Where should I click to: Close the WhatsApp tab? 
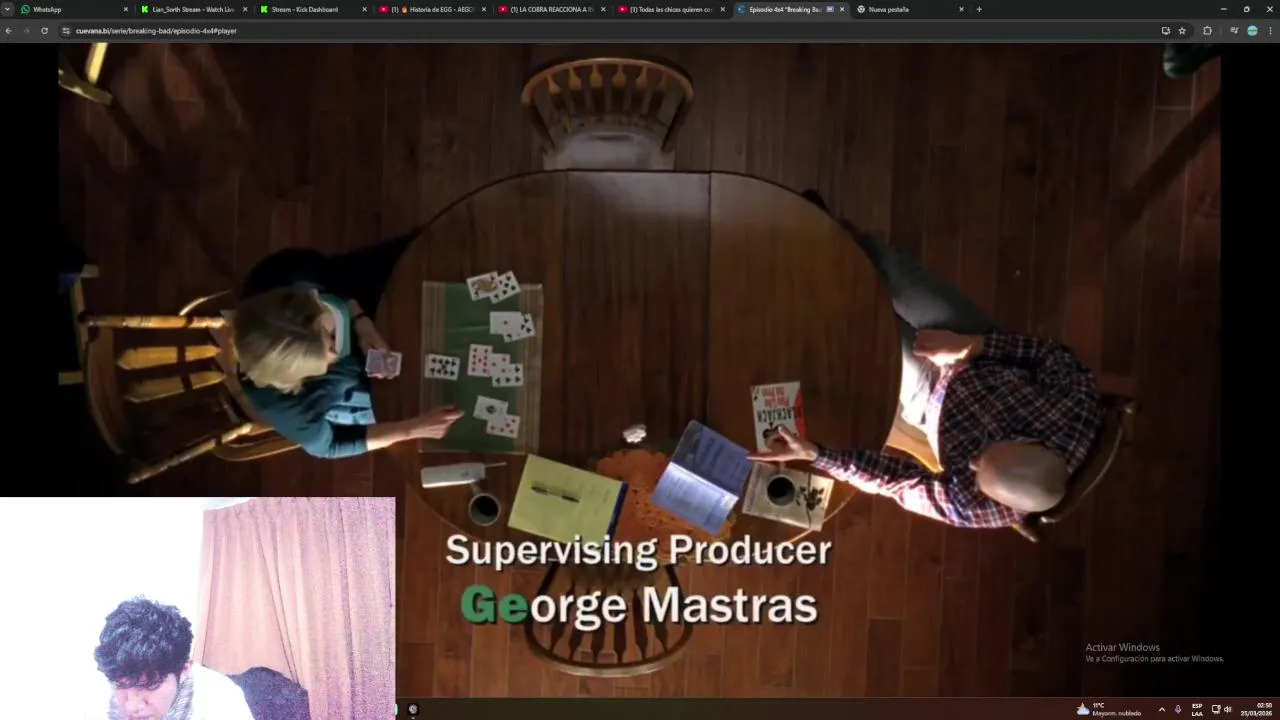pos(126,9)
